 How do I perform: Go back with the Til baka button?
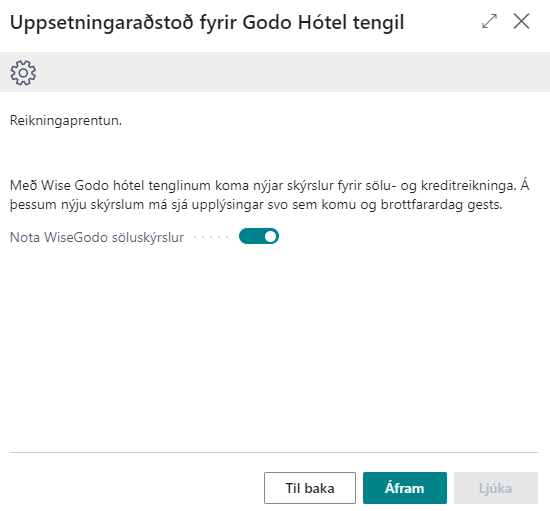coord(310,488)
